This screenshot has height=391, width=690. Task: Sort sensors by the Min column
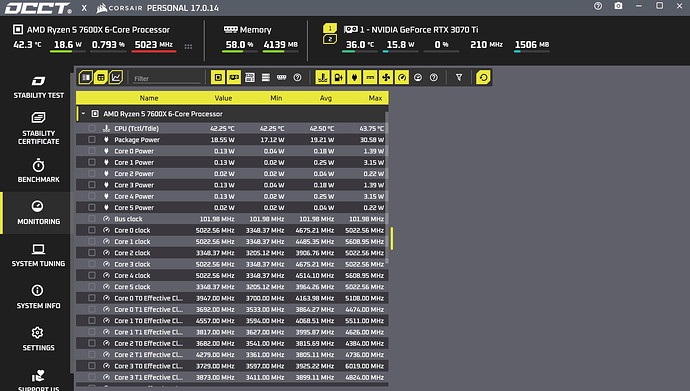click(x=276, y=98)
